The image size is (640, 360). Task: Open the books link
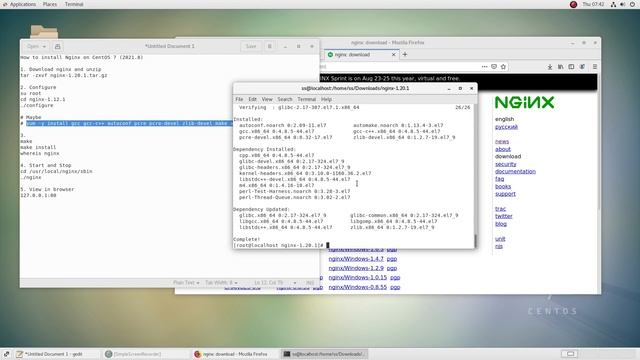coord(503,187)
